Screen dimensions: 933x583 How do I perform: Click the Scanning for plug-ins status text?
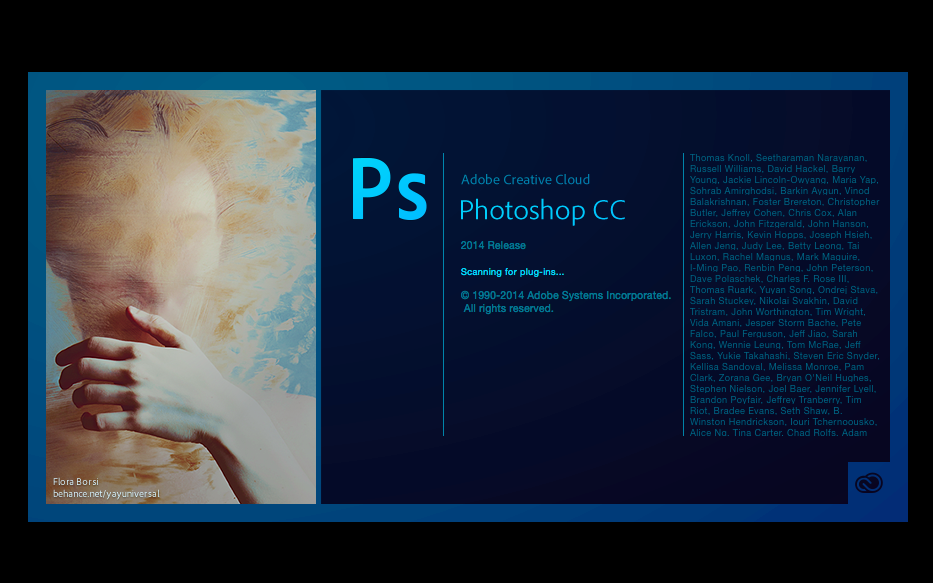[512, 272]
